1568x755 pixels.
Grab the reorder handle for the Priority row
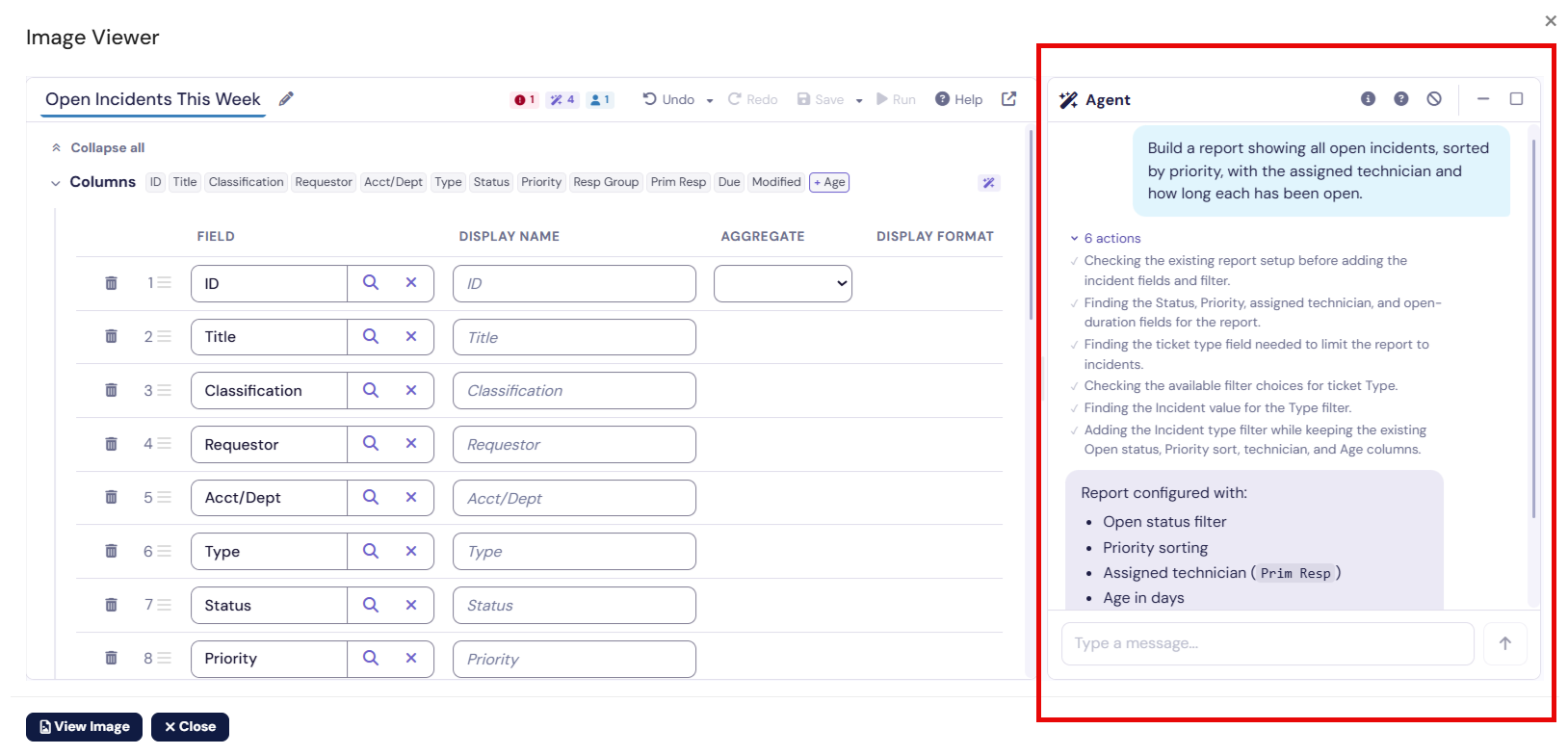click(165, 659)
